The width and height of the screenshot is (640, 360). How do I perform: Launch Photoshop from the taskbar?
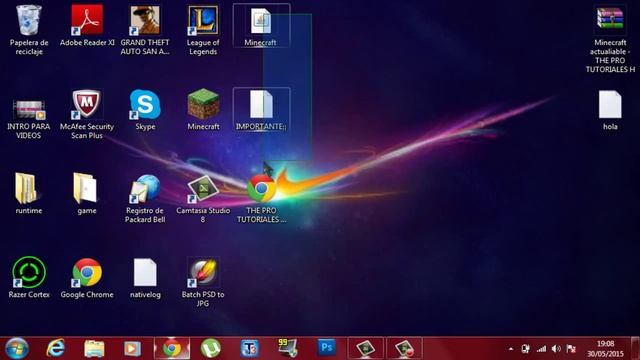click(x=327, y=348)
